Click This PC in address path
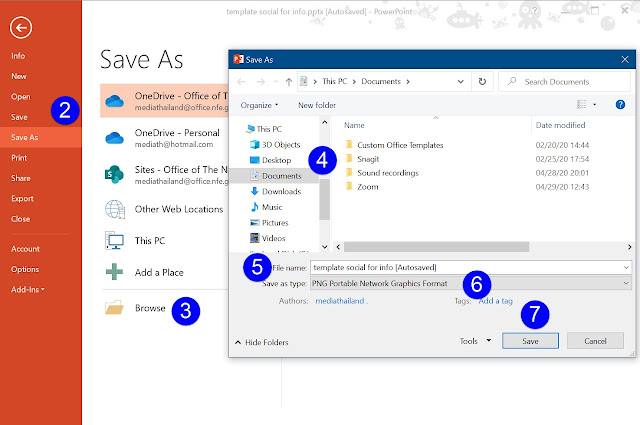Screen dimensions: 640x425 334,81
